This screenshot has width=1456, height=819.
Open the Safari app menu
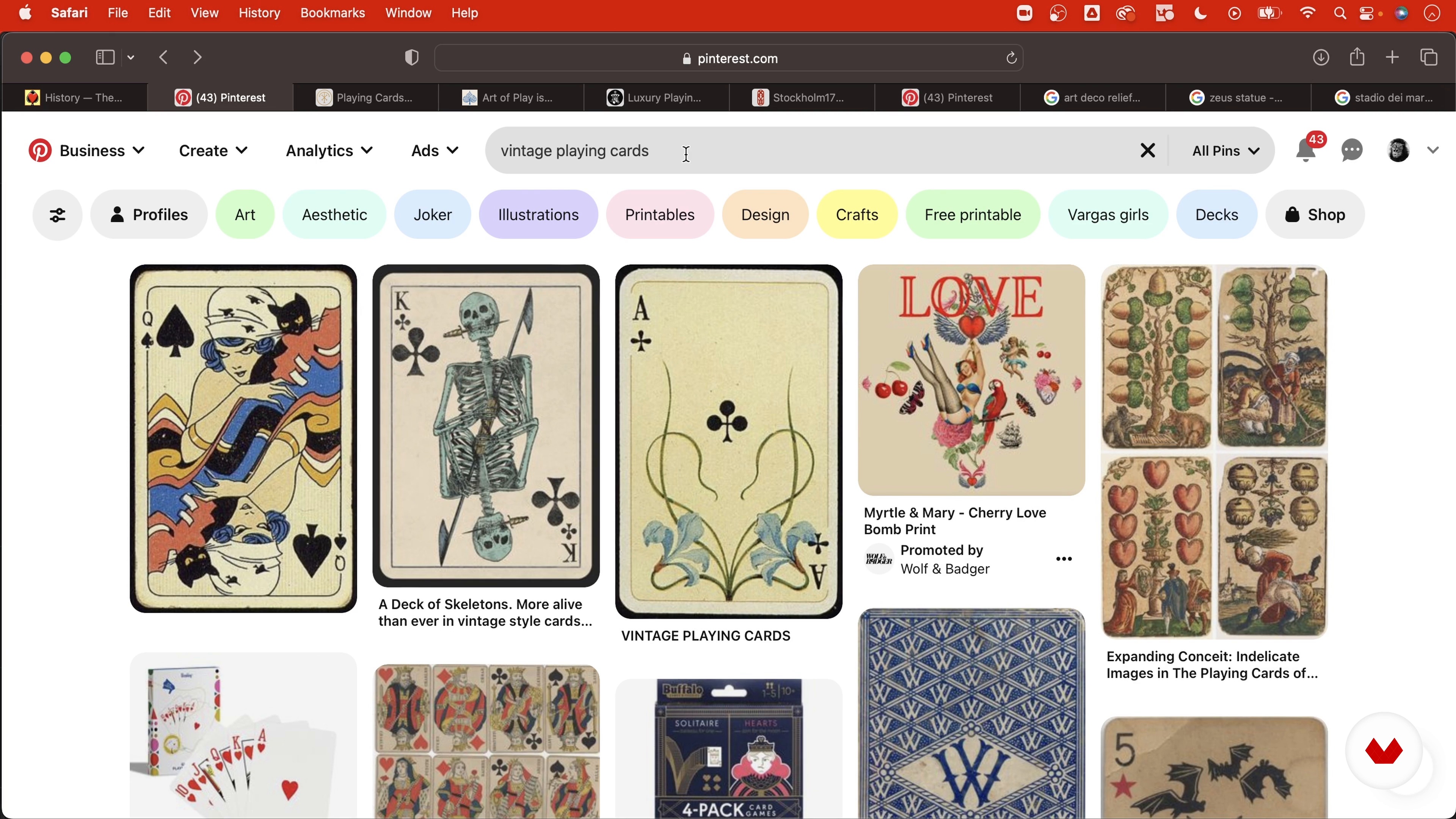tap(69, 13)
